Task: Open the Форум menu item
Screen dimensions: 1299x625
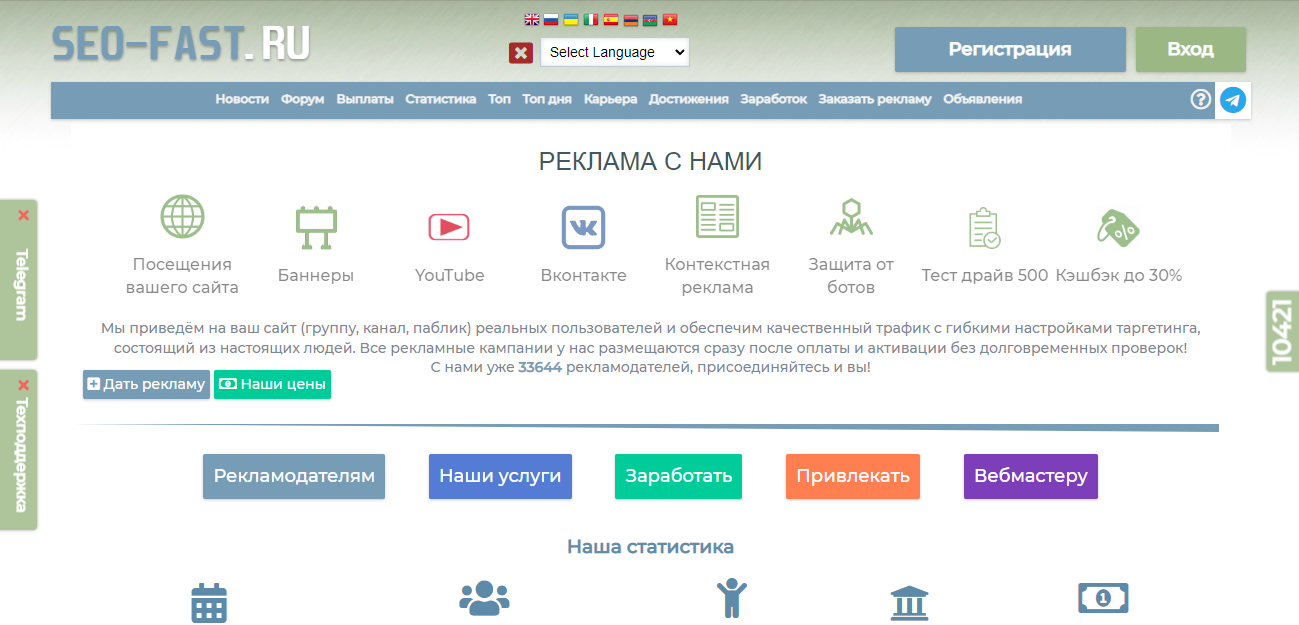Action: pyautogui.click(x=302, y=99)
